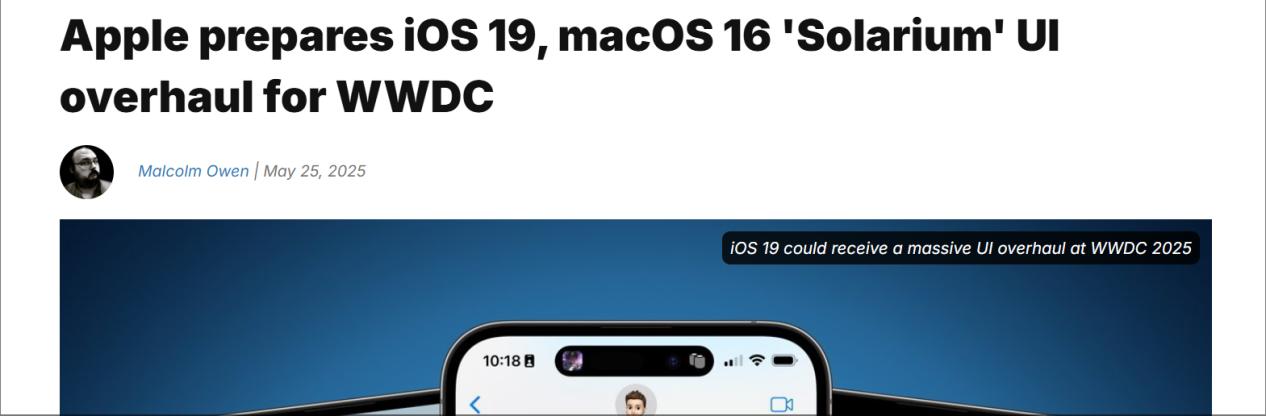
Task: Click the May 25, 2025 publication date
Action: 314,171
